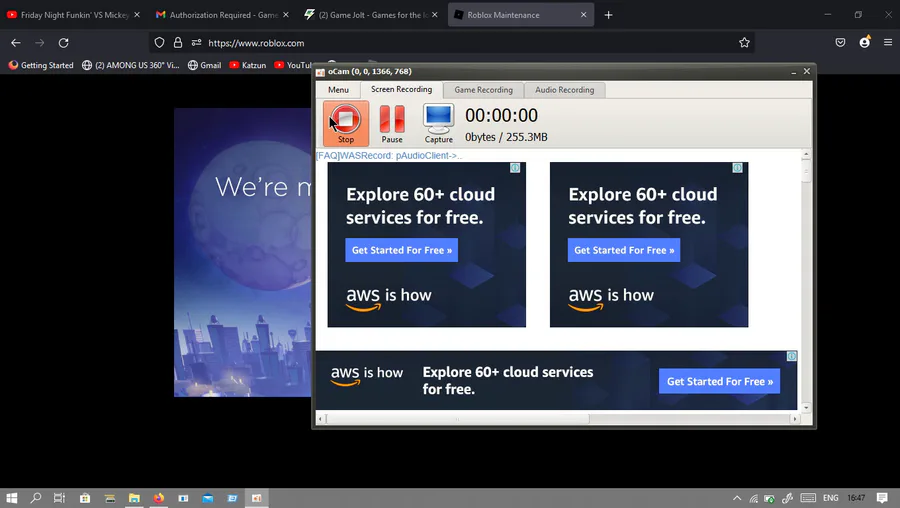The image size is (900, 508).
Task: Click the site permissions icon in address bar
Action: [x=196, y=42]
